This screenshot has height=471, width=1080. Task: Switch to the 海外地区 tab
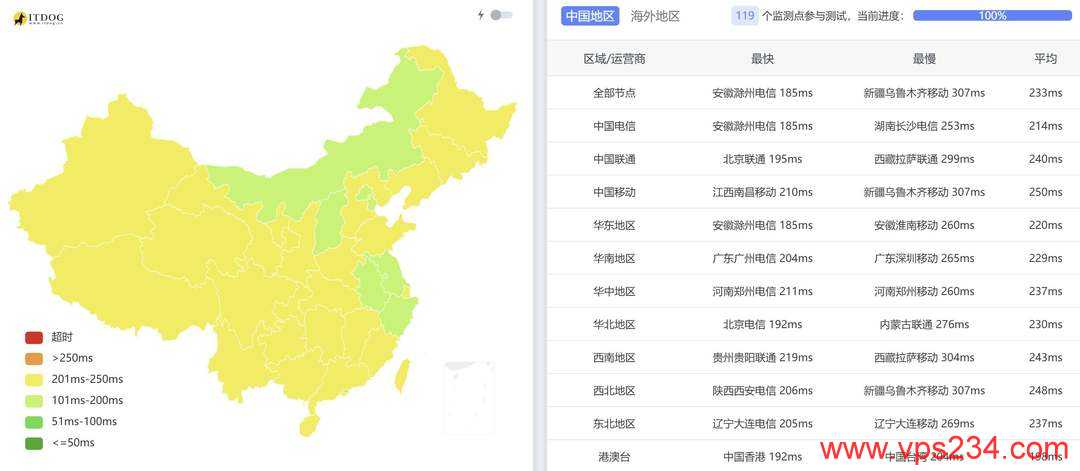tap(655, 16)
